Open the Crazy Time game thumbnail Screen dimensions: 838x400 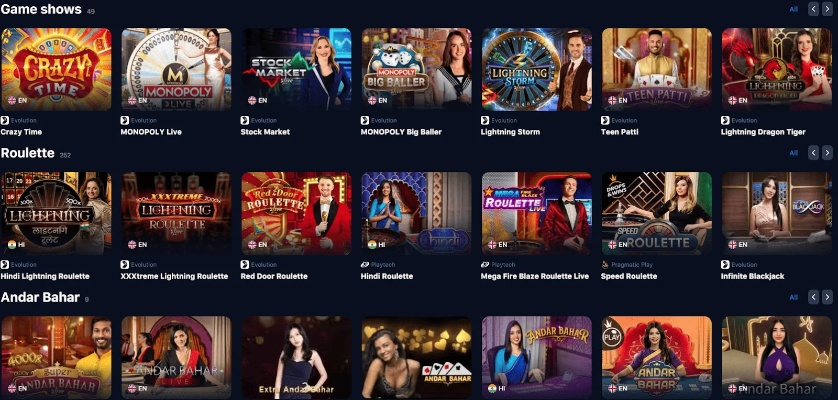click(56, 69)
